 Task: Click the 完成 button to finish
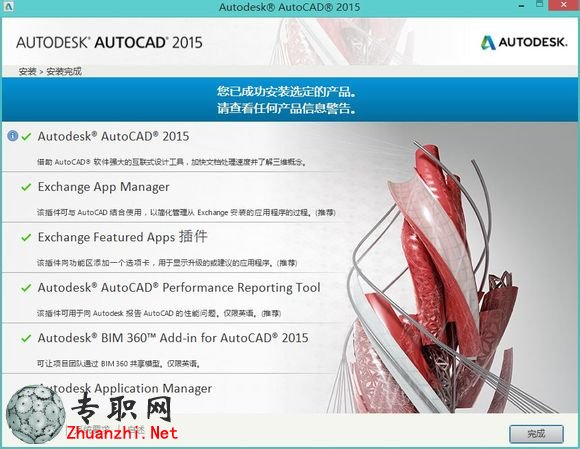536,433
